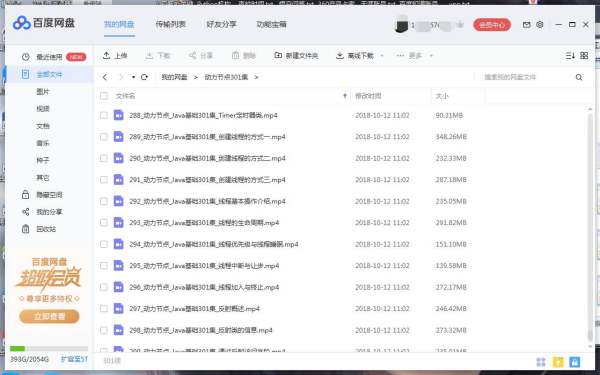
Task: Click the sort order icon at toolbar right
Action: (570, 56)
